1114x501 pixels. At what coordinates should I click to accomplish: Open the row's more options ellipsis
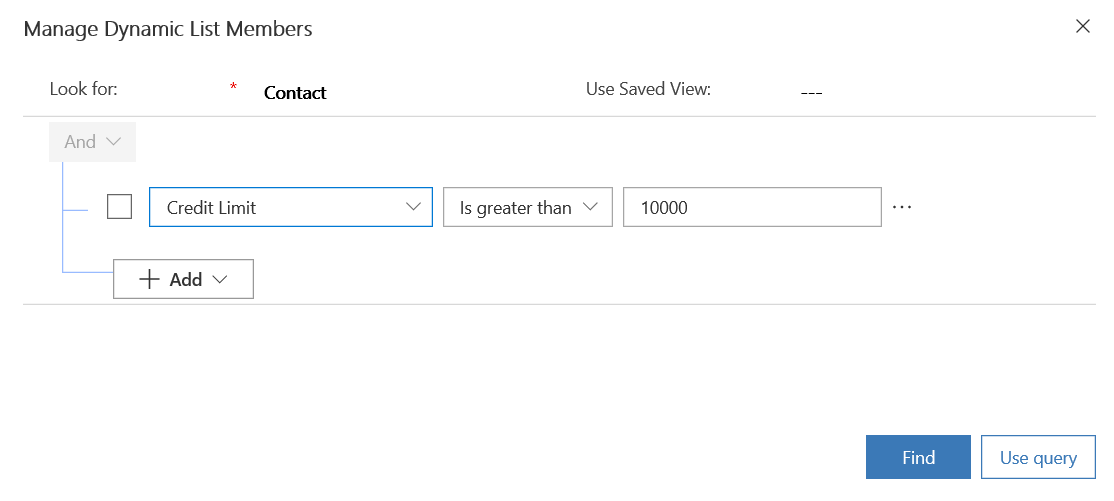902,207
